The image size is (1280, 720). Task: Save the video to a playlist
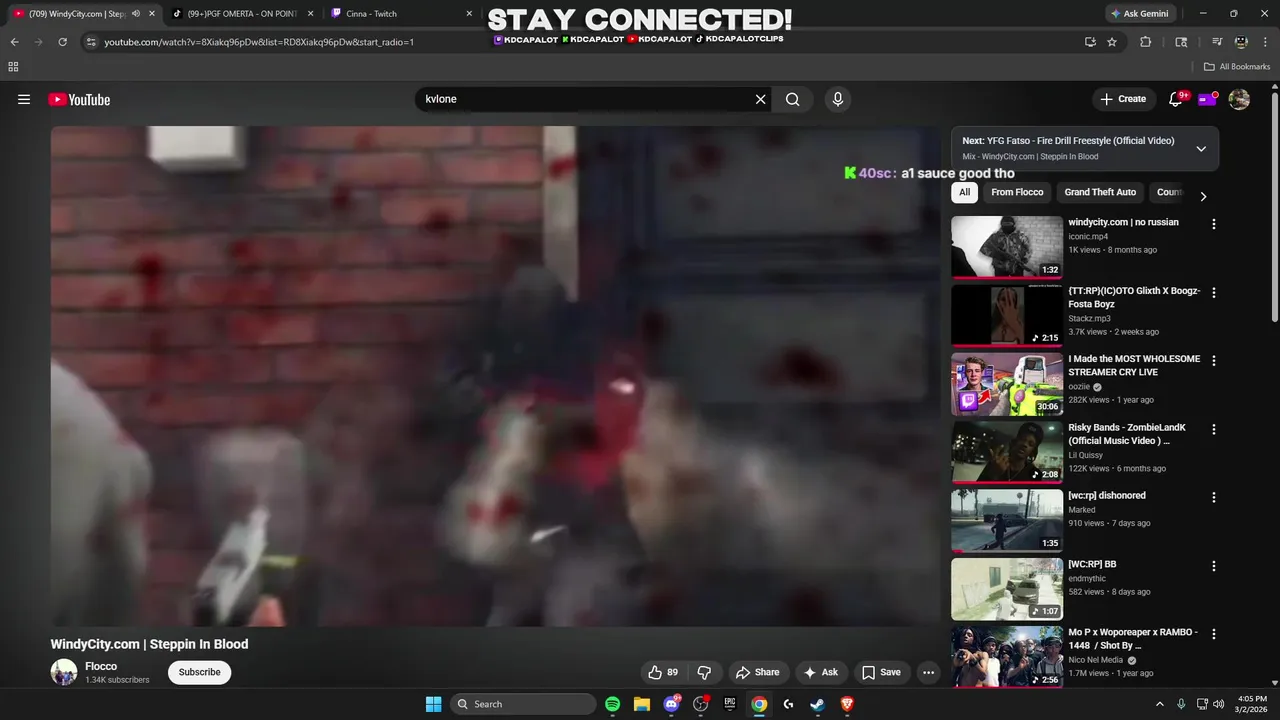pyautogui.click(x=881, y=672)
